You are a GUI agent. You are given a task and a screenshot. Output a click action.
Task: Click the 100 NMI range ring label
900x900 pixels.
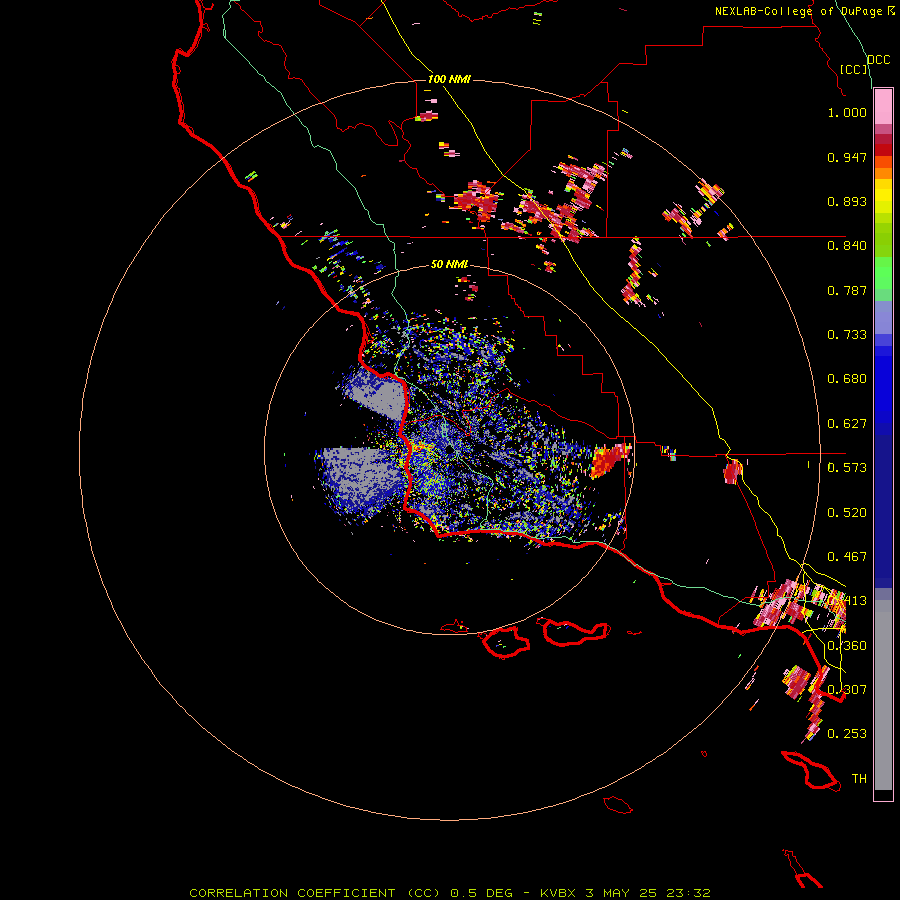coord(449,79)
